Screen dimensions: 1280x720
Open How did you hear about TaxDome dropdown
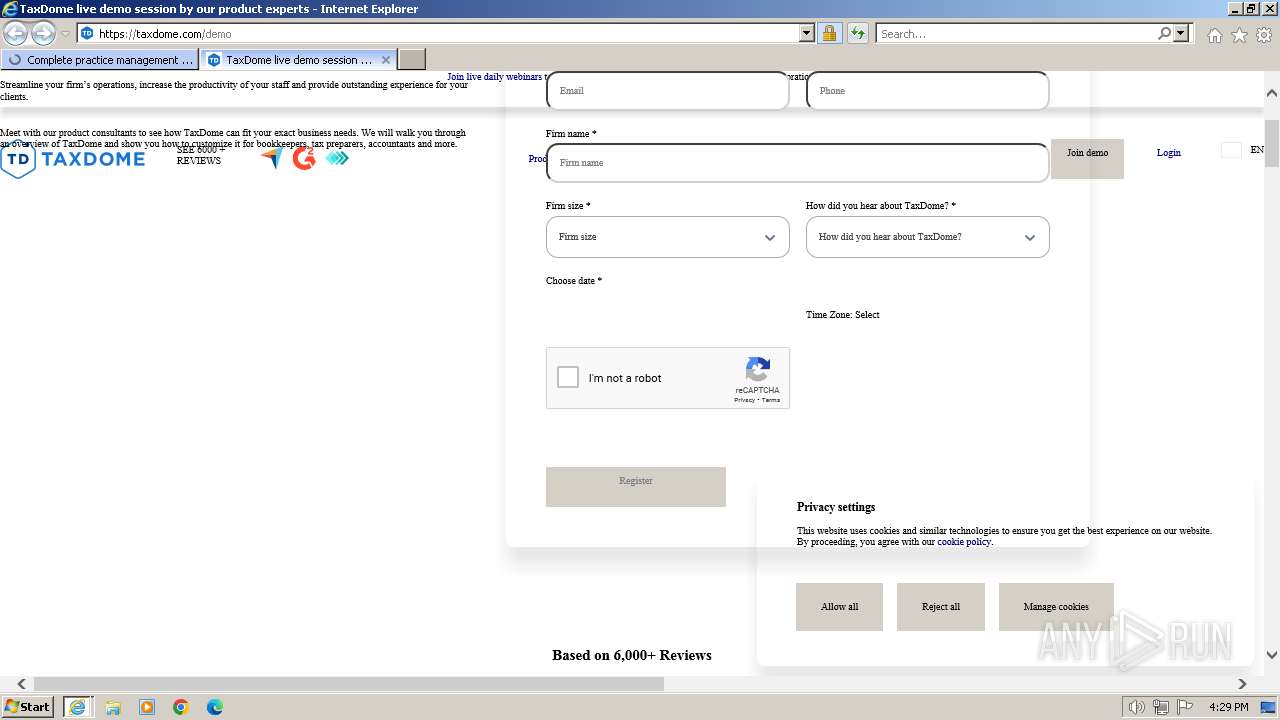point(928,237)
